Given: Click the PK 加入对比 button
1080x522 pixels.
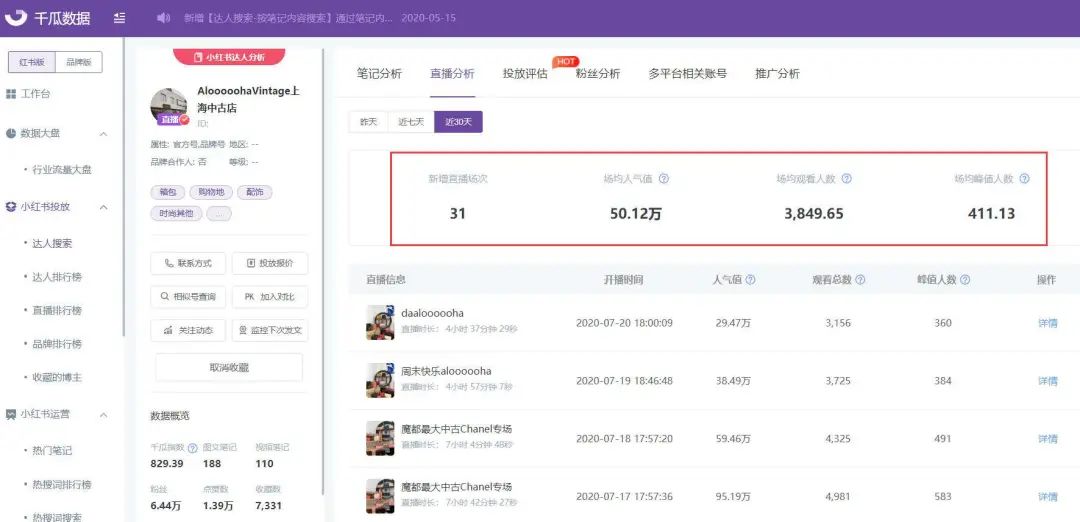Looking at the screenshot, I should pyautogui.click(x=270, y=297).
